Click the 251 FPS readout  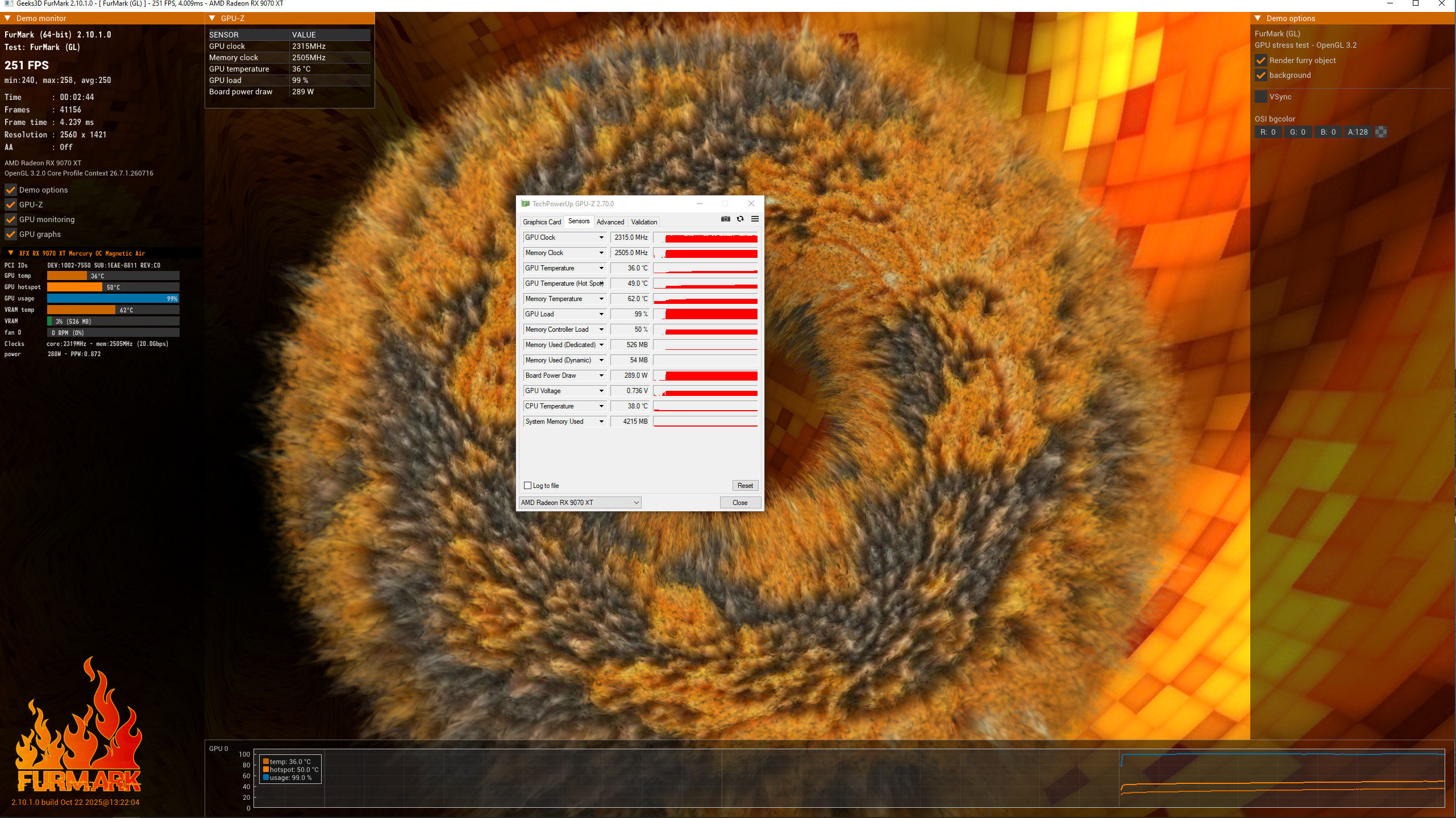pyautogui.click(x=27, y=65)
